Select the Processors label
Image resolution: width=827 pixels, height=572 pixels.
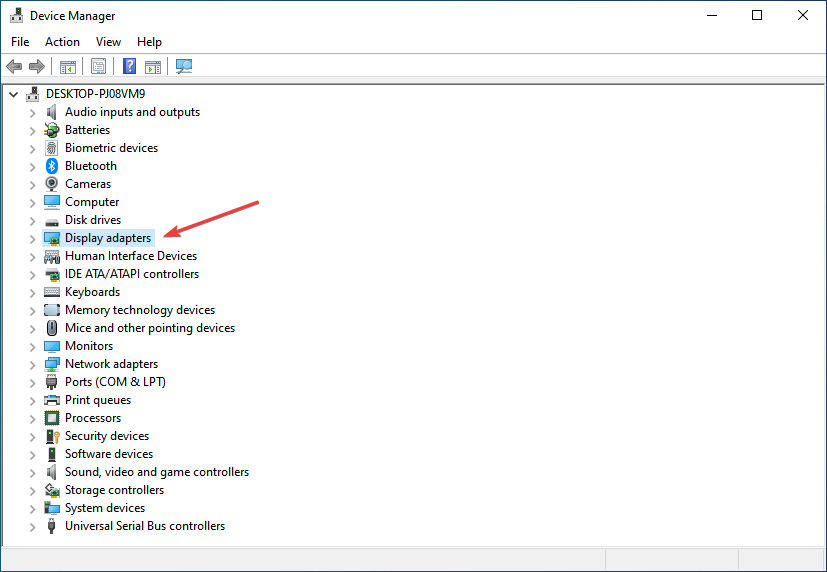point(93,418)
